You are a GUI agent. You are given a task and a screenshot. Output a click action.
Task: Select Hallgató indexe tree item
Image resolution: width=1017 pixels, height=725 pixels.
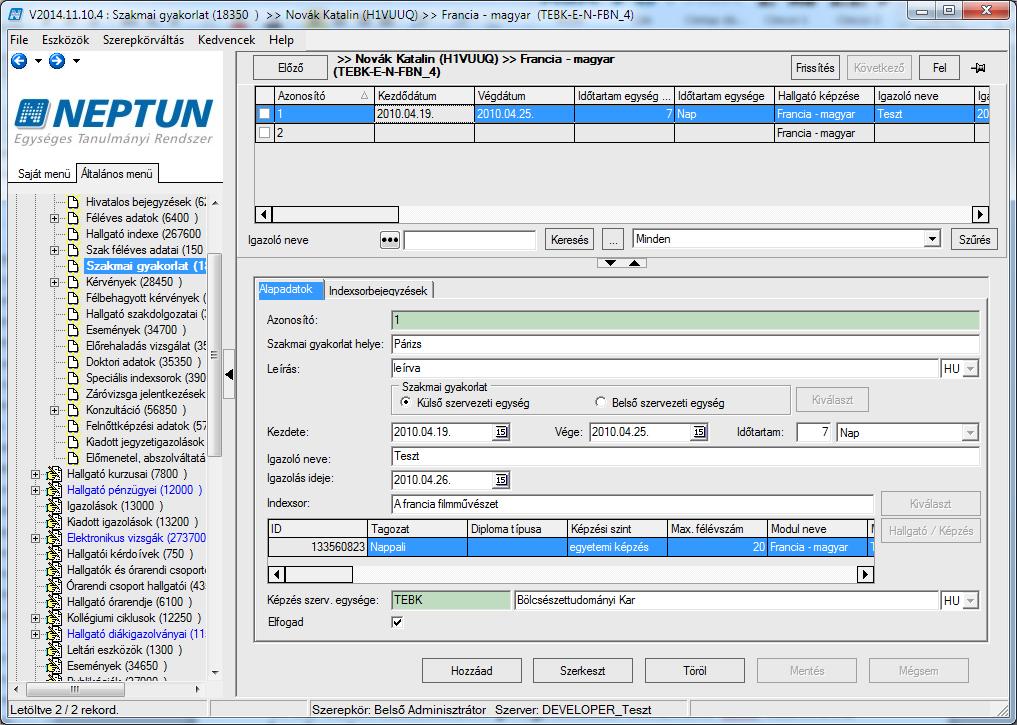click(143, 234)
